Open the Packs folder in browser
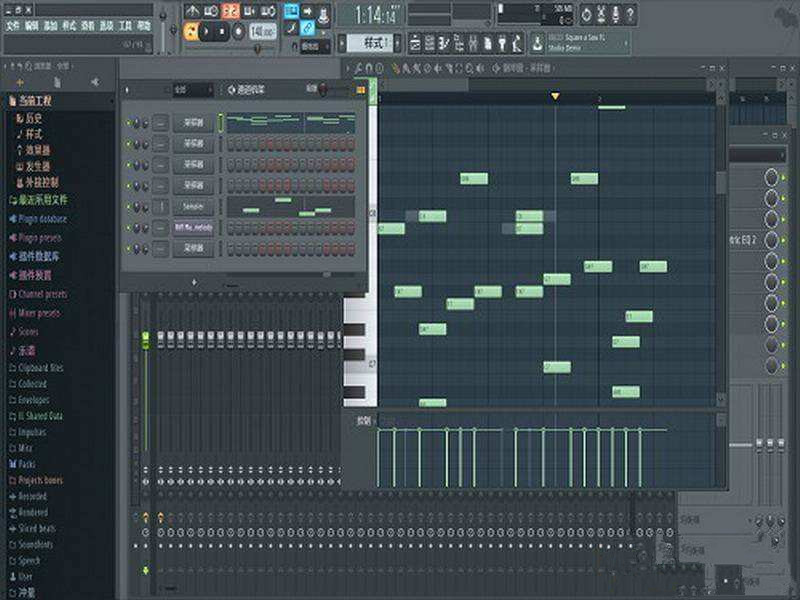The height and width of the screenshot is (600, 800). pyautogui.click(x=27, y=464)
